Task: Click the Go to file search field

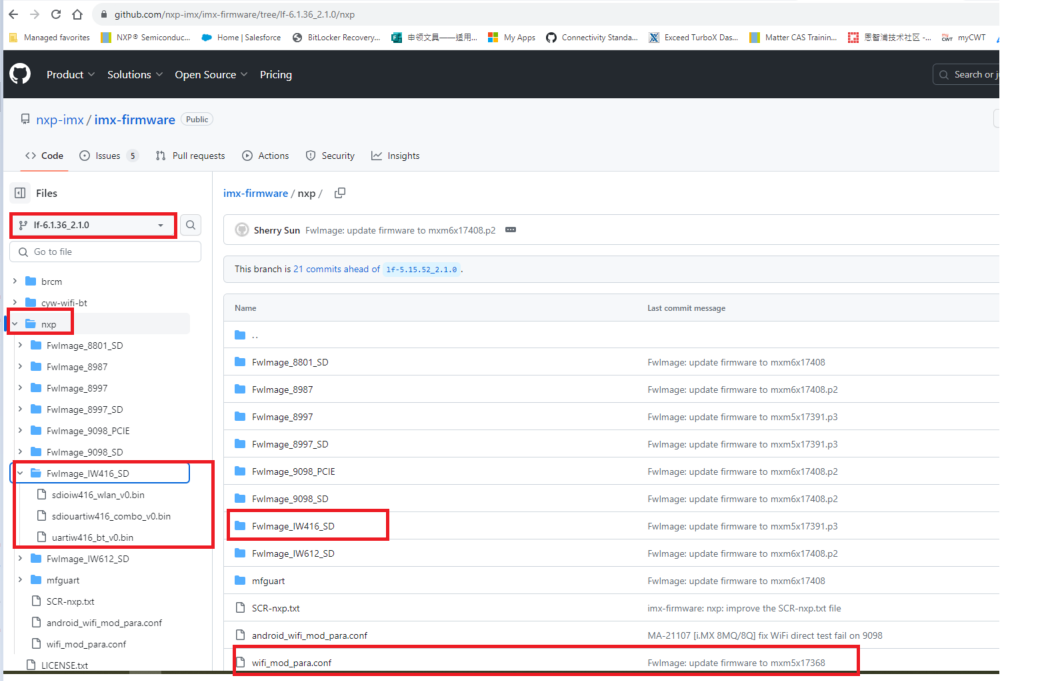Action: click(x=105, y=251)
